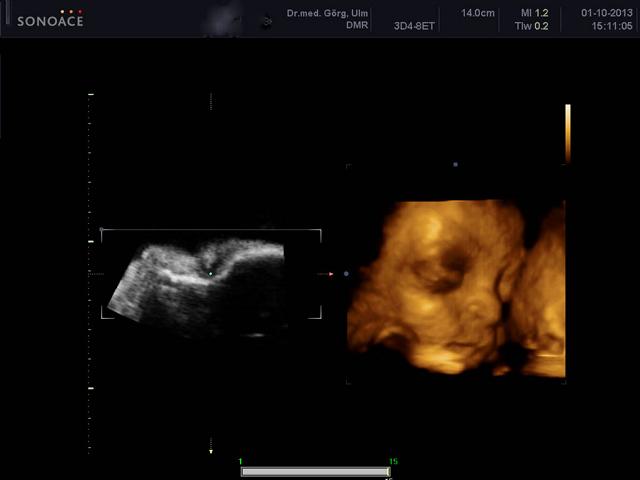Image resolution: width=640 pixels, height=480 pixels.
Task: Click the 'Dr.med. Görg, Ulm' text
Action: point(327,13)
